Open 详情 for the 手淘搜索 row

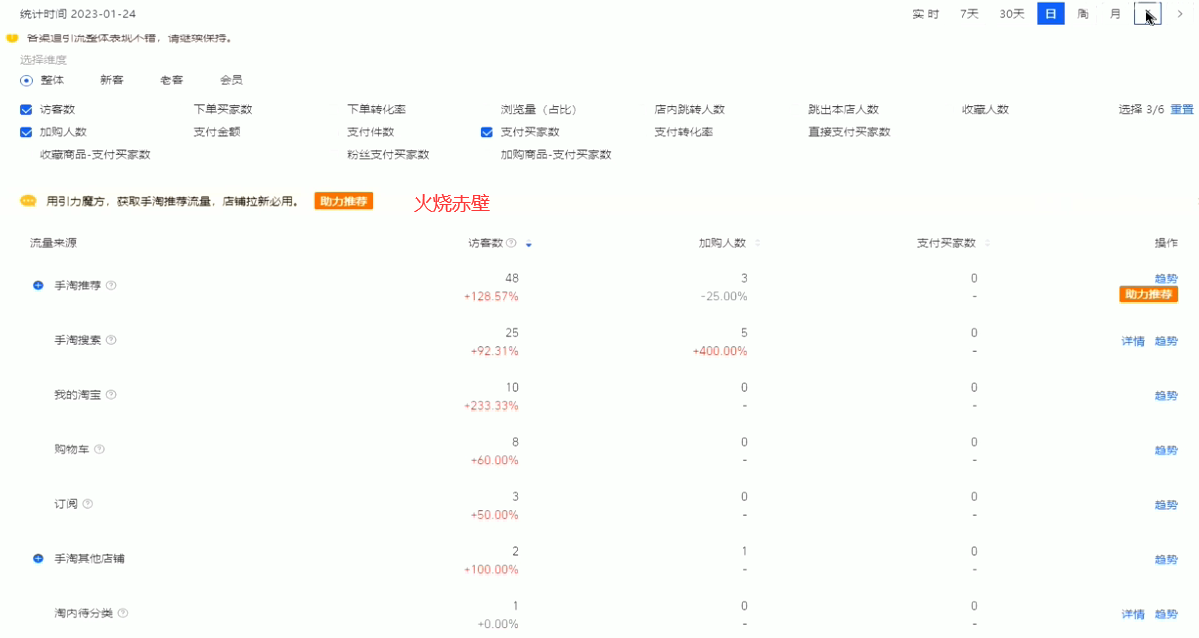click(x=1133, y=341)
